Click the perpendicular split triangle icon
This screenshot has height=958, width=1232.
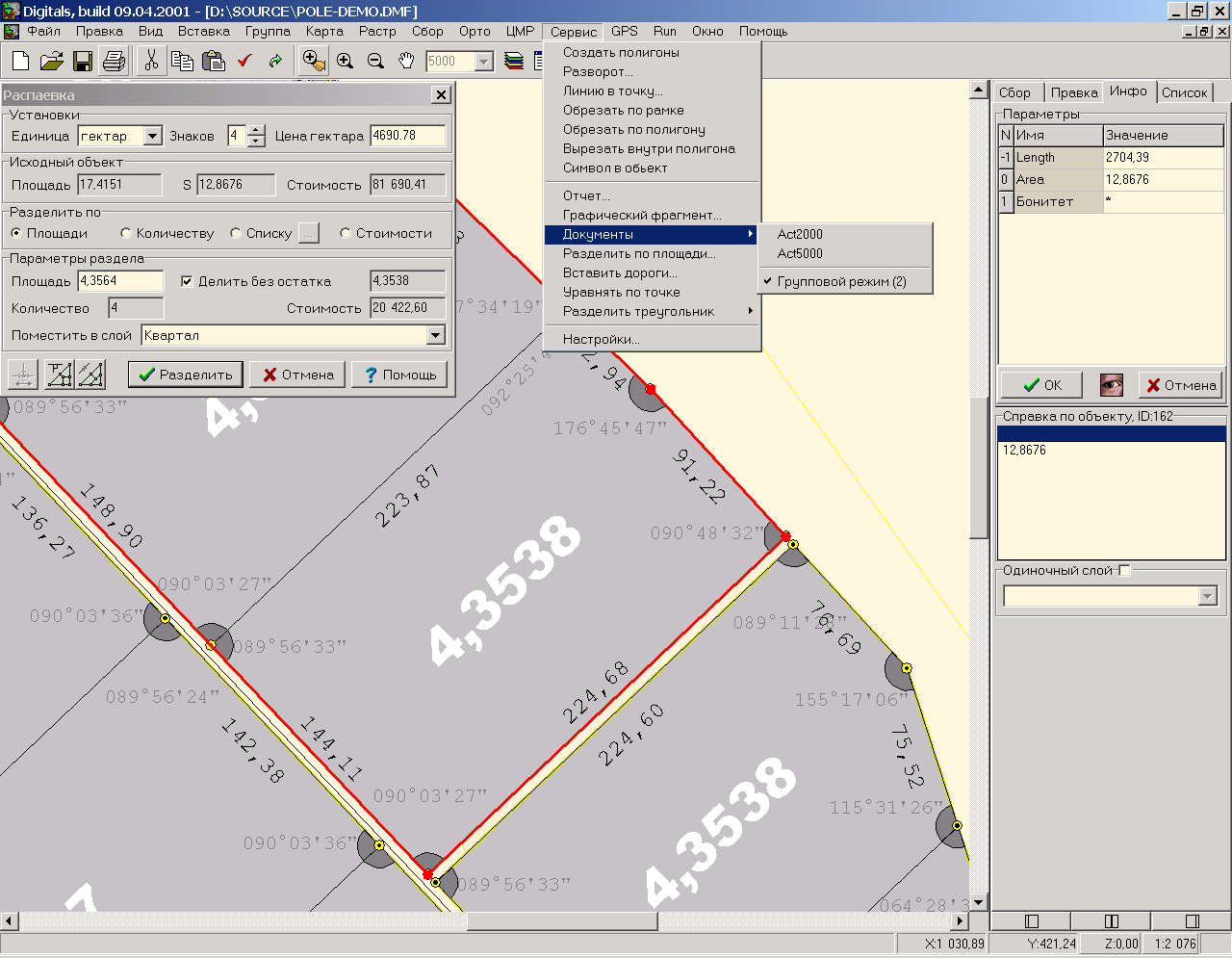[60, 374]
